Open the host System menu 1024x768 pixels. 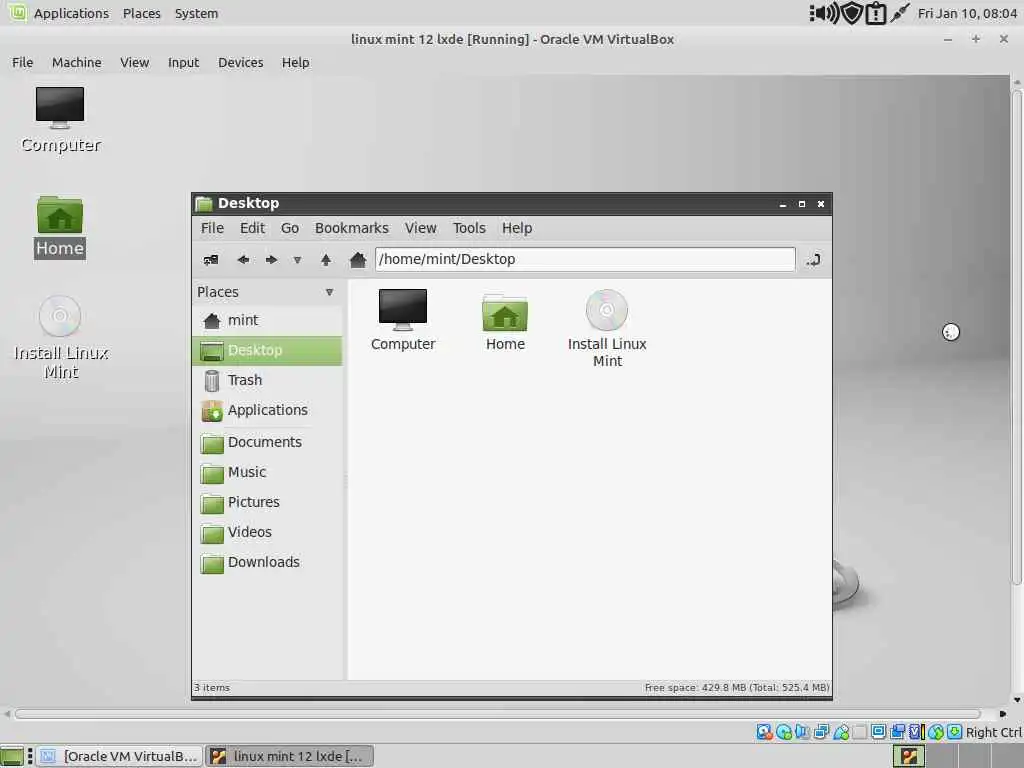[x=196, y=13]
